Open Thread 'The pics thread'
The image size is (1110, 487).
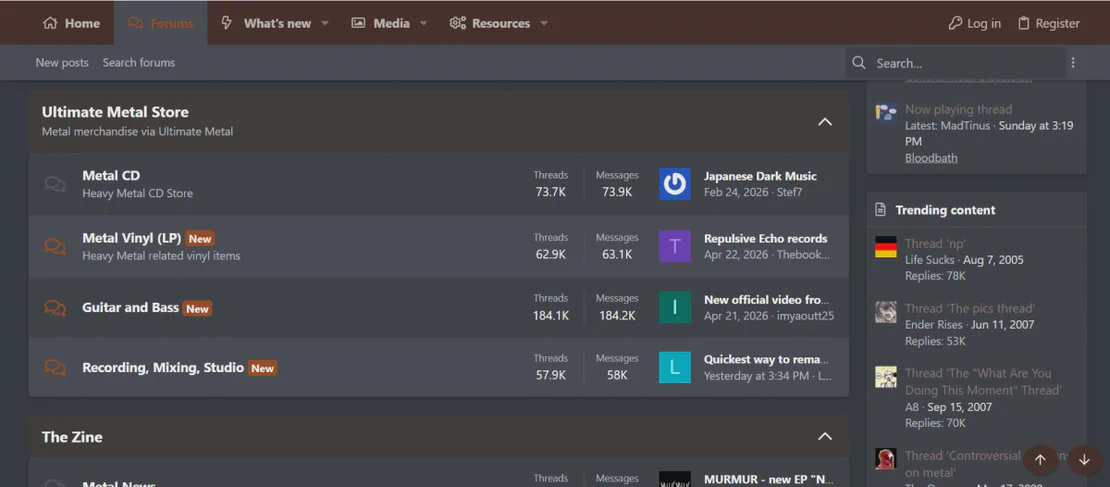(x=970, y=308)
